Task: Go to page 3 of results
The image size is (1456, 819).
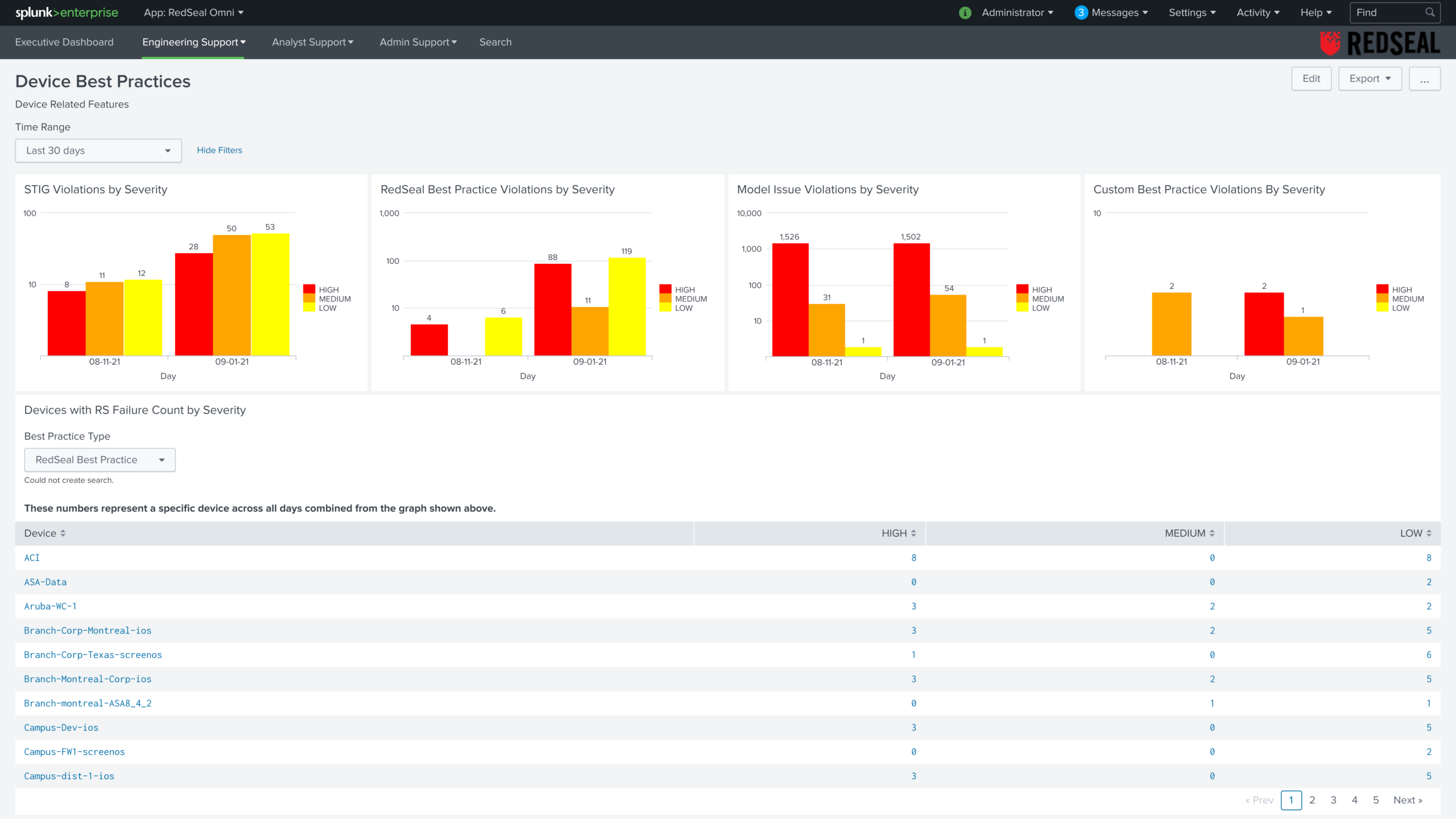Action: tap(1333, 800)
